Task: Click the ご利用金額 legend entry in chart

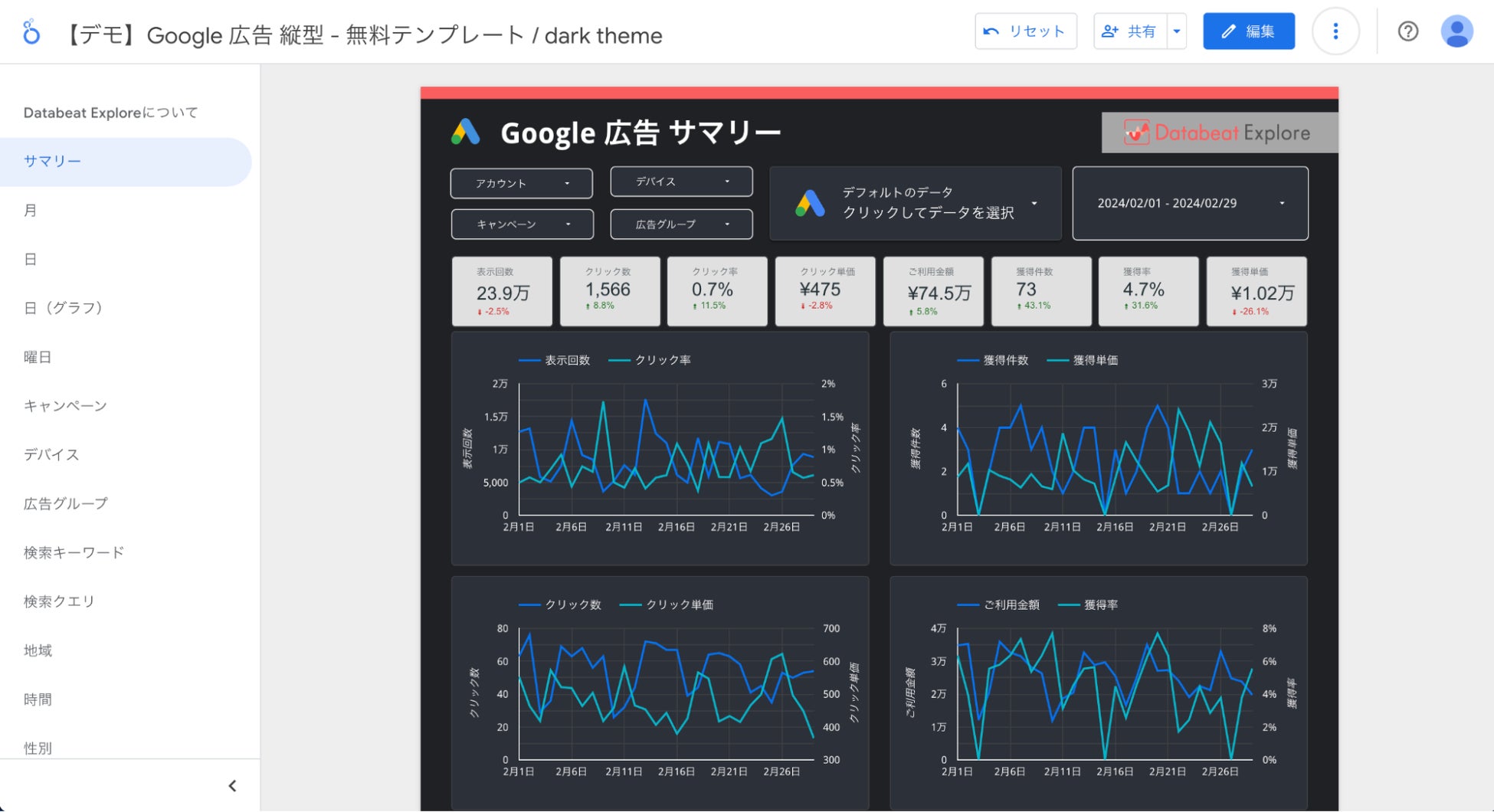Action: 998,605
